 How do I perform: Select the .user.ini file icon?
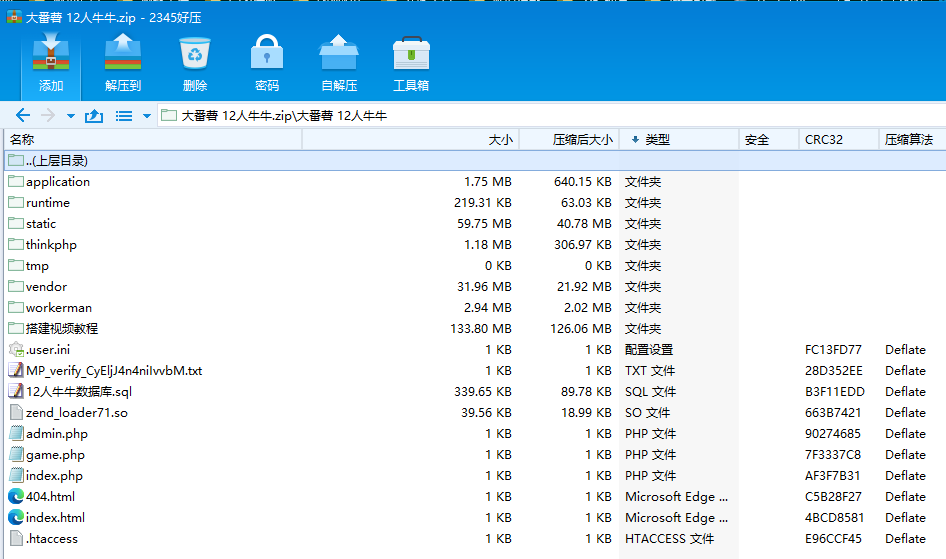pyautogui.click(x=16, y=349)
